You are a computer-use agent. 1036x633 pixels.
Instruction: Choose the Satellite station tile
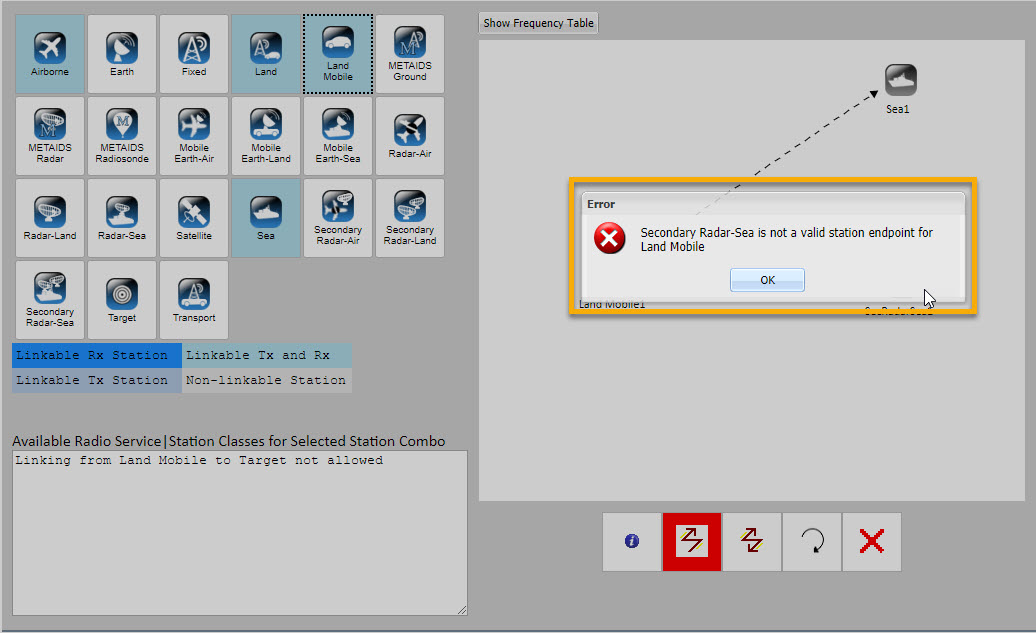click(x=194, y=217)
